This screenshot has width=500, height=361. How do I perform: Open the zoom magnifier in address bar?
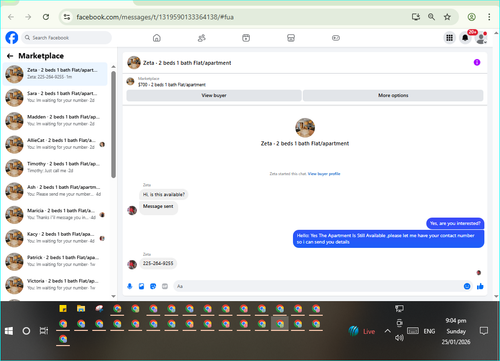[431, 17]
